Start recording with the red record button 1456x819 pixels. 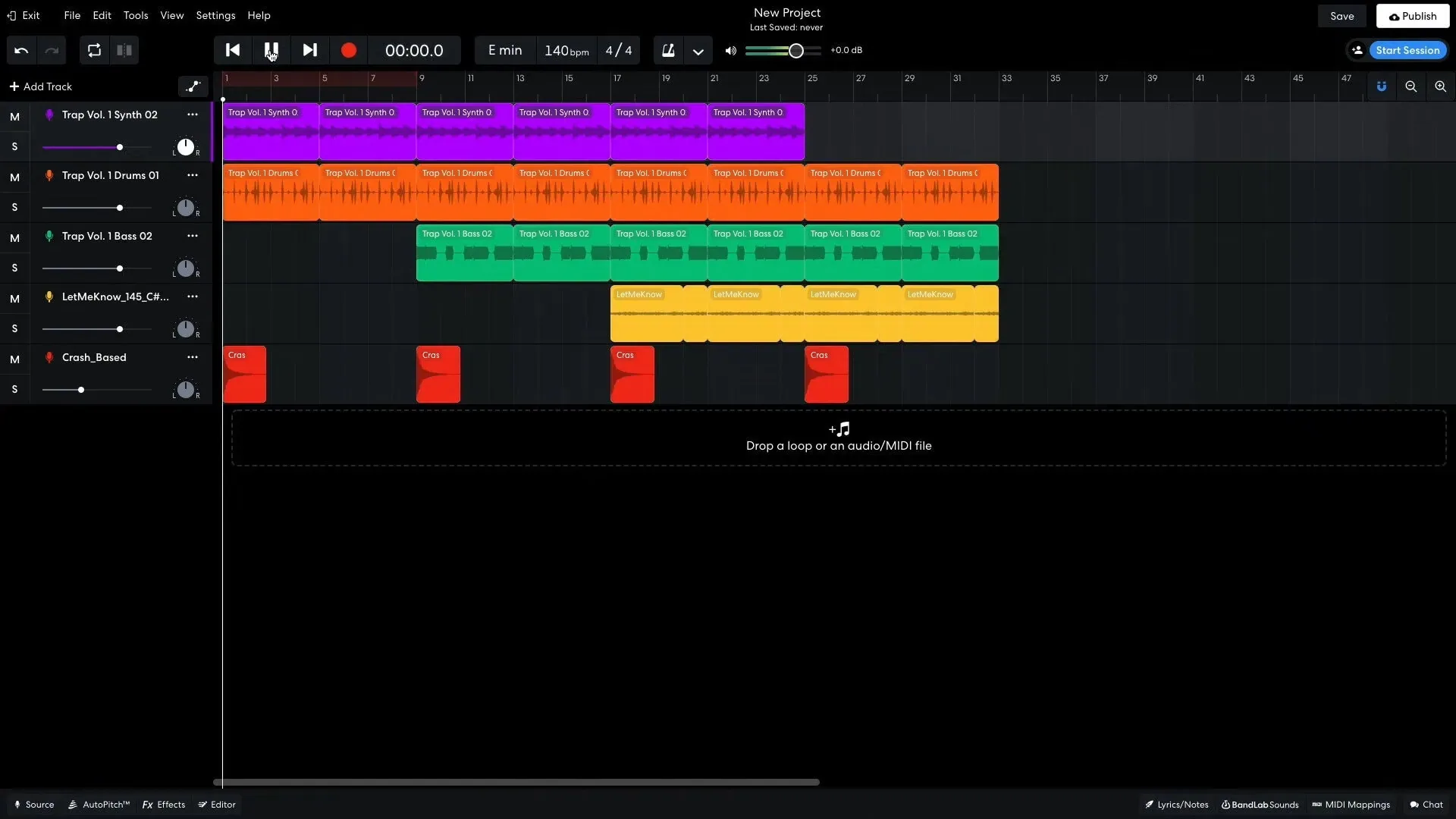(x=349, y=50)
